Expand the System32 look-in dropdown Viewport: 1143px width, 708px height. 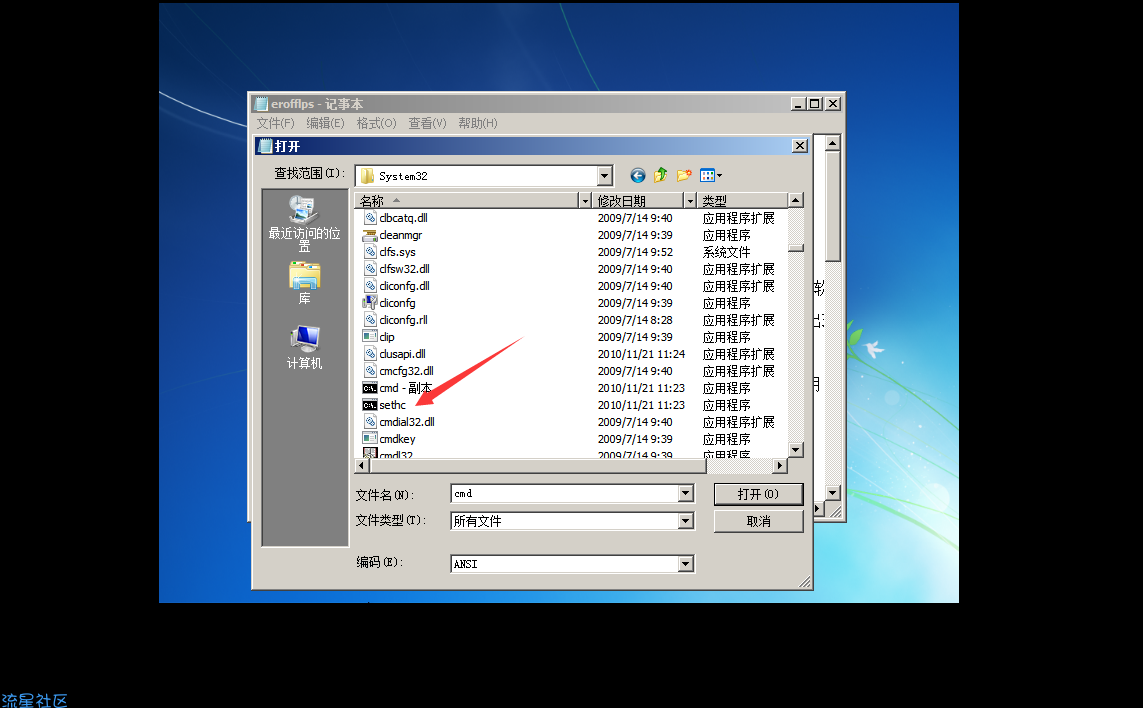(604, 176)
